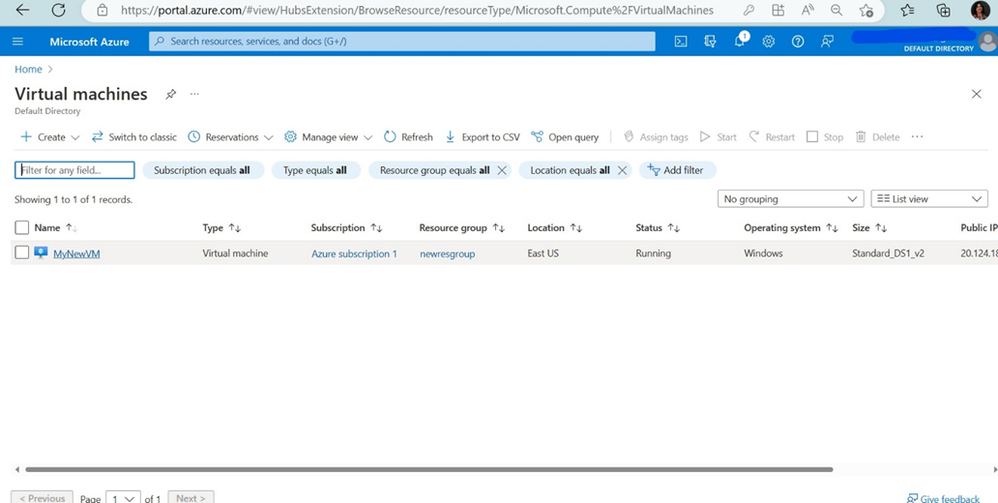
Task: Click Microsoft Azure logo text
Action: point(89,41)
